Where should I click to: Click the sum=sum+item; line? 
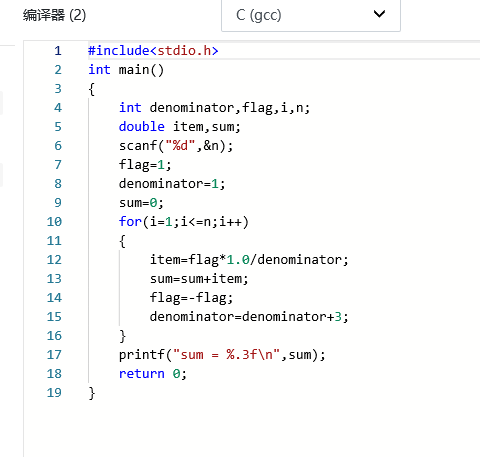(x=199, y=279)
